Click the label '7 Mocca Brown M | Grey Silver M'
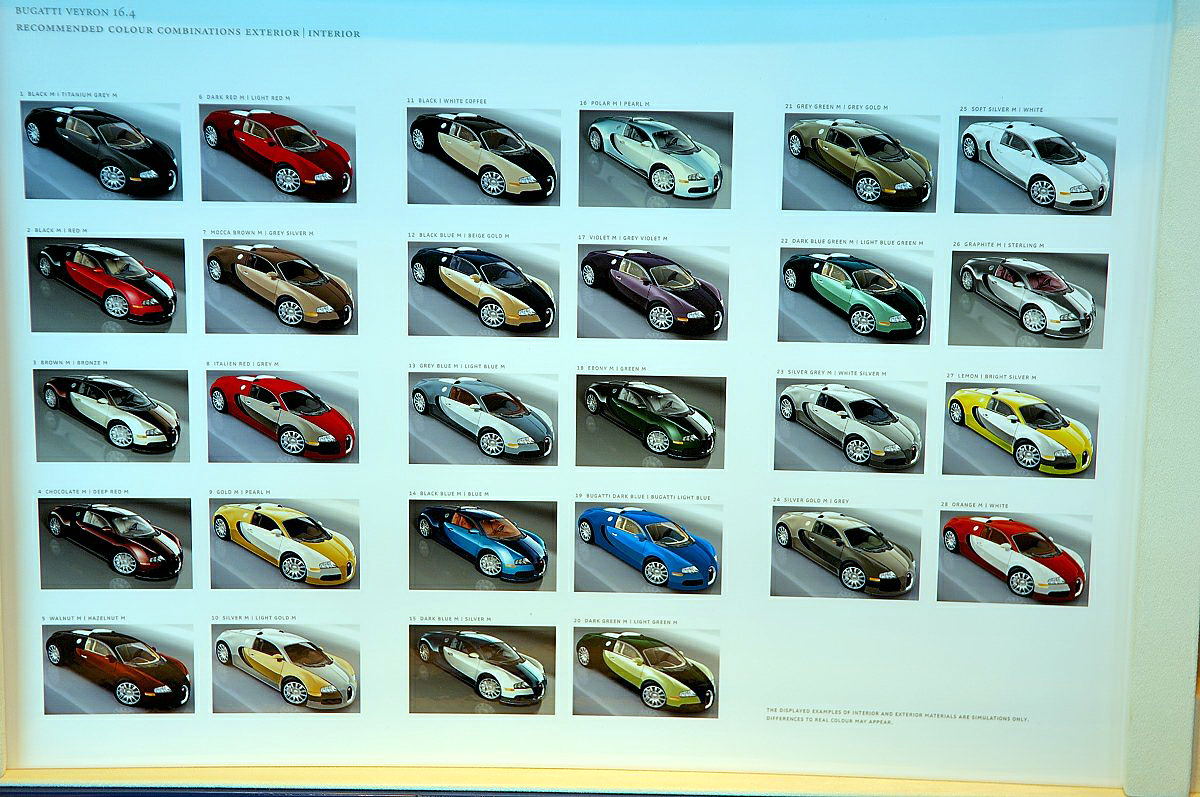This screenshot has height=797, width=1200. click(x=258, y=233)
